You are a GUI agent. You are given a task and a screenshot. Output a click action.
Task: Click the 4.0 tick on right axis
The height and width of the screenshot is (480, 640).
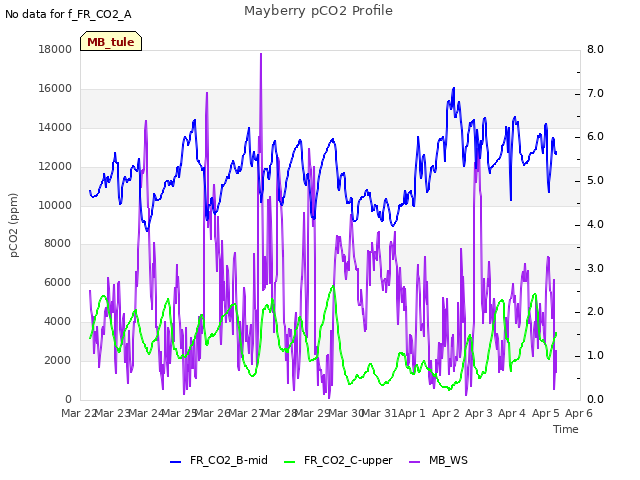click(x=595, y=224)
